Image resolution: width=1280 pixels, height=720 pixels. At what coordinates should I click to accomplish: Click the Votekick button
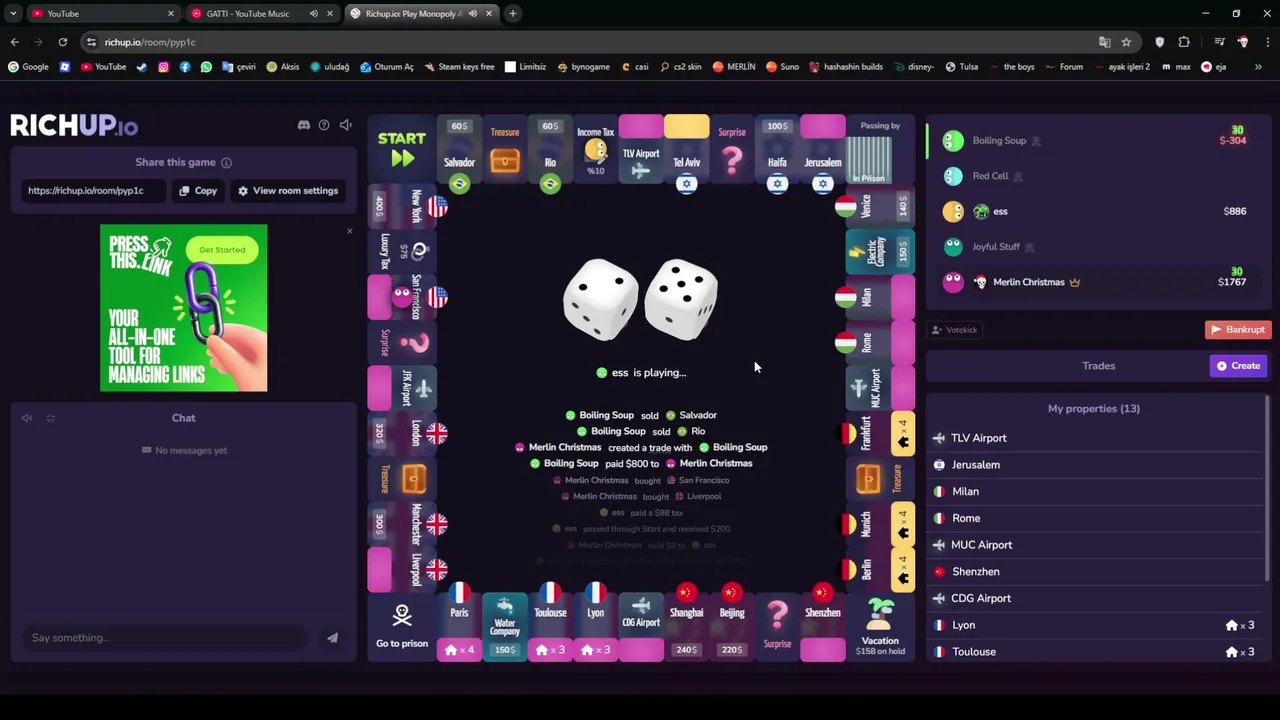955,330
